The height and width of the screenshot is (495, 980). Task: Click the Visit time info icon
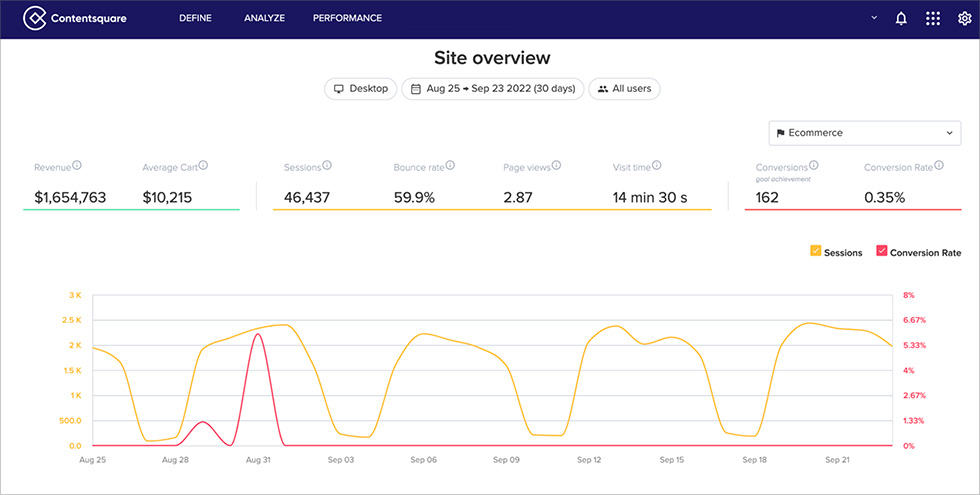[656, 165]
